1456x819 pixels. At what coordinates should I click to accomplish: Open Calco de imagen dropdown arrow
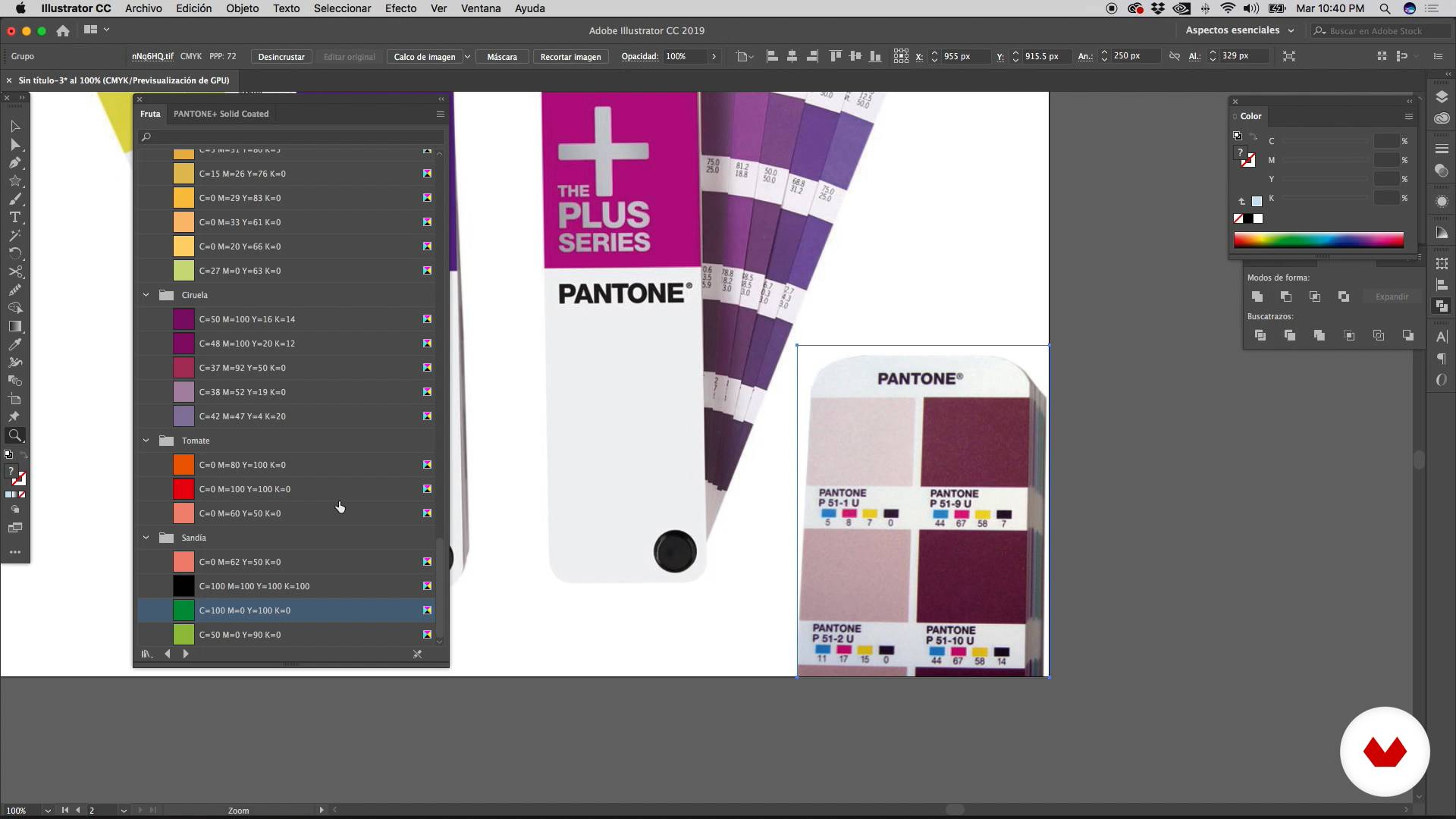(467, 57)
